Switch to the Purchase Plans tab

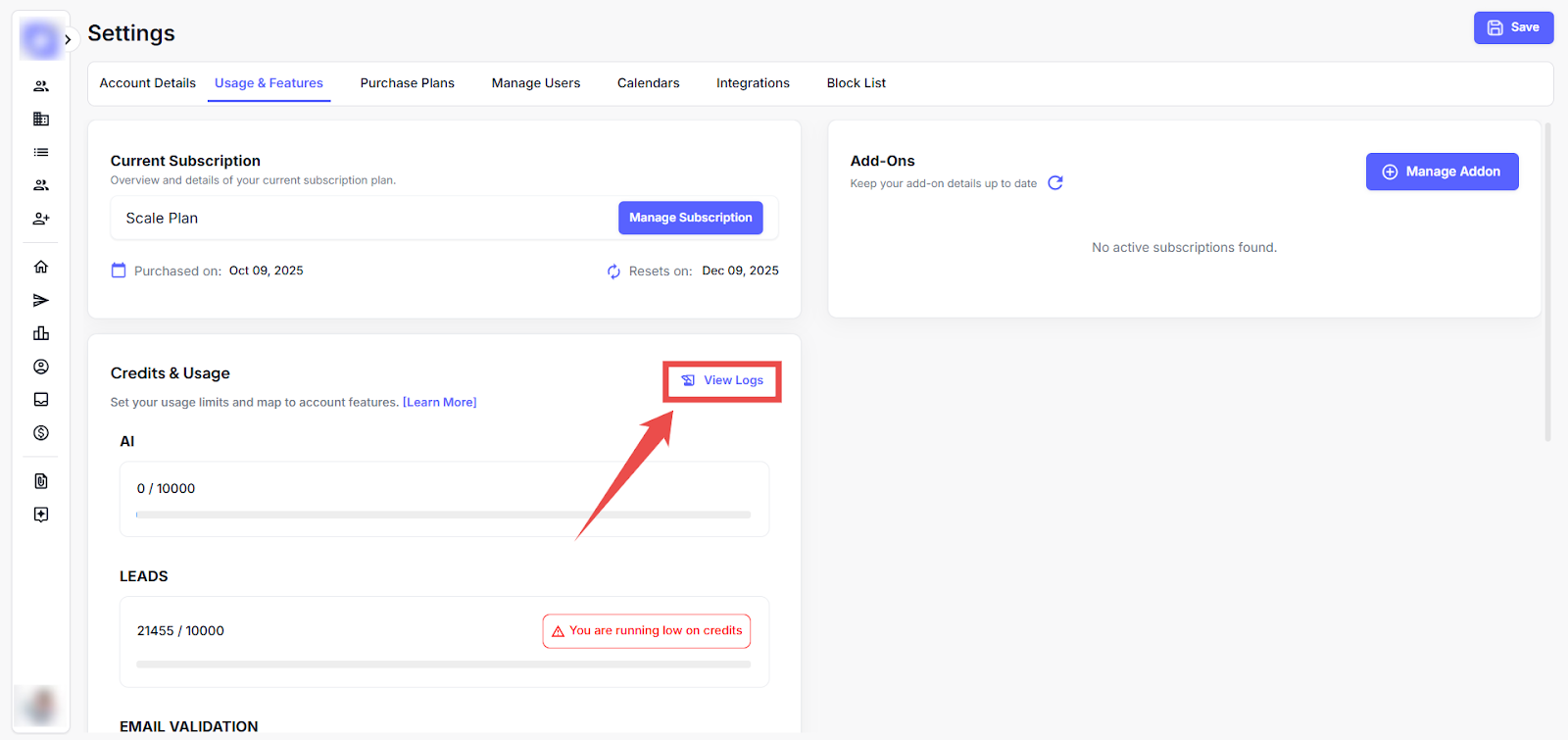pos(407,83)
